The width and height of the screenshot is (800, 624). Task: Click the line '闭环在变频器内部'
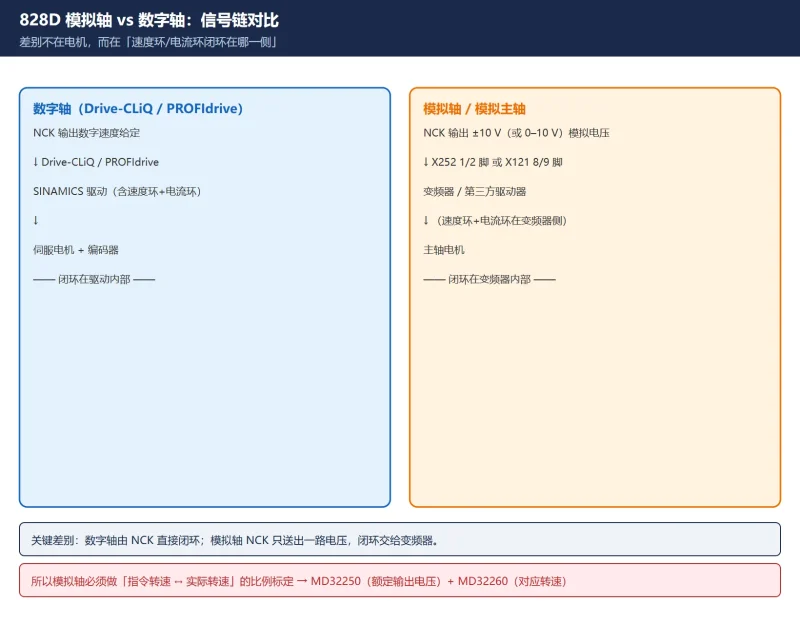pos(489,279)
